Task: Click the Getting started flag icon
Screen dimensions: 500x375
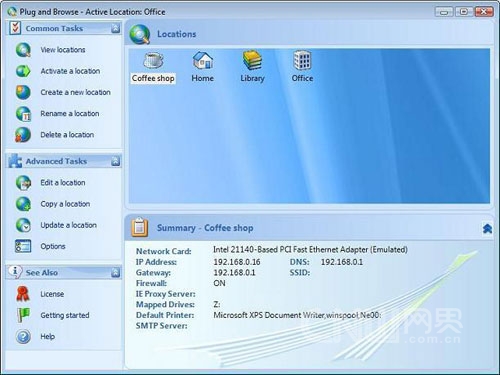Action: 23,315
